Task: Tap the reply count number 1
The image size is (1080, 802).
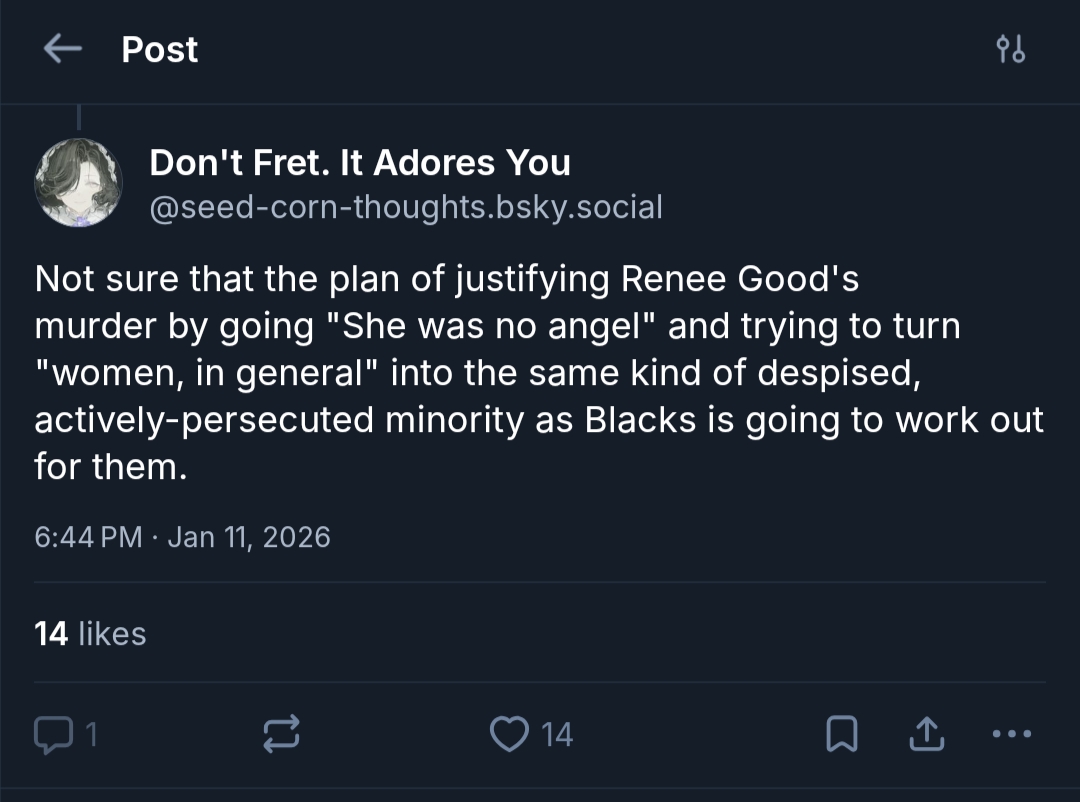Action: coord(90,736)
